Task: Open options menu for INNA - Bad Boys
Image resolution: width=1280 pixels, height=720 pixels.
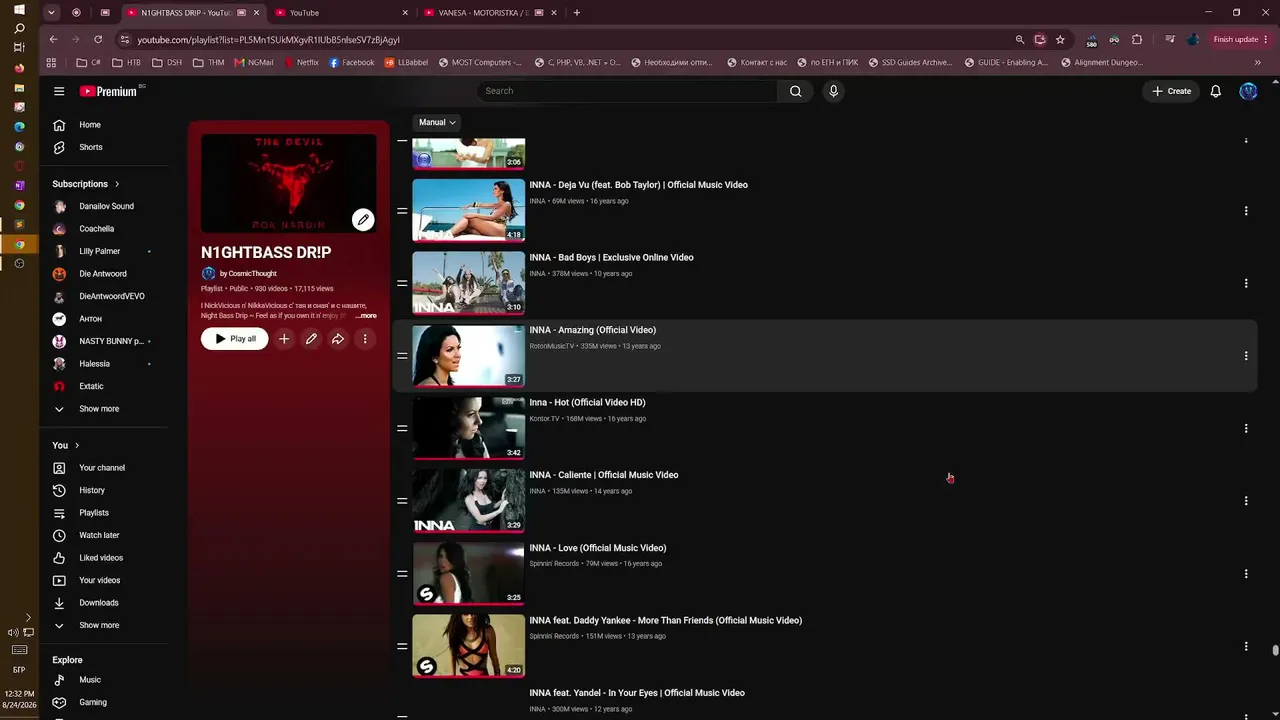Action: pos(1246,283)
